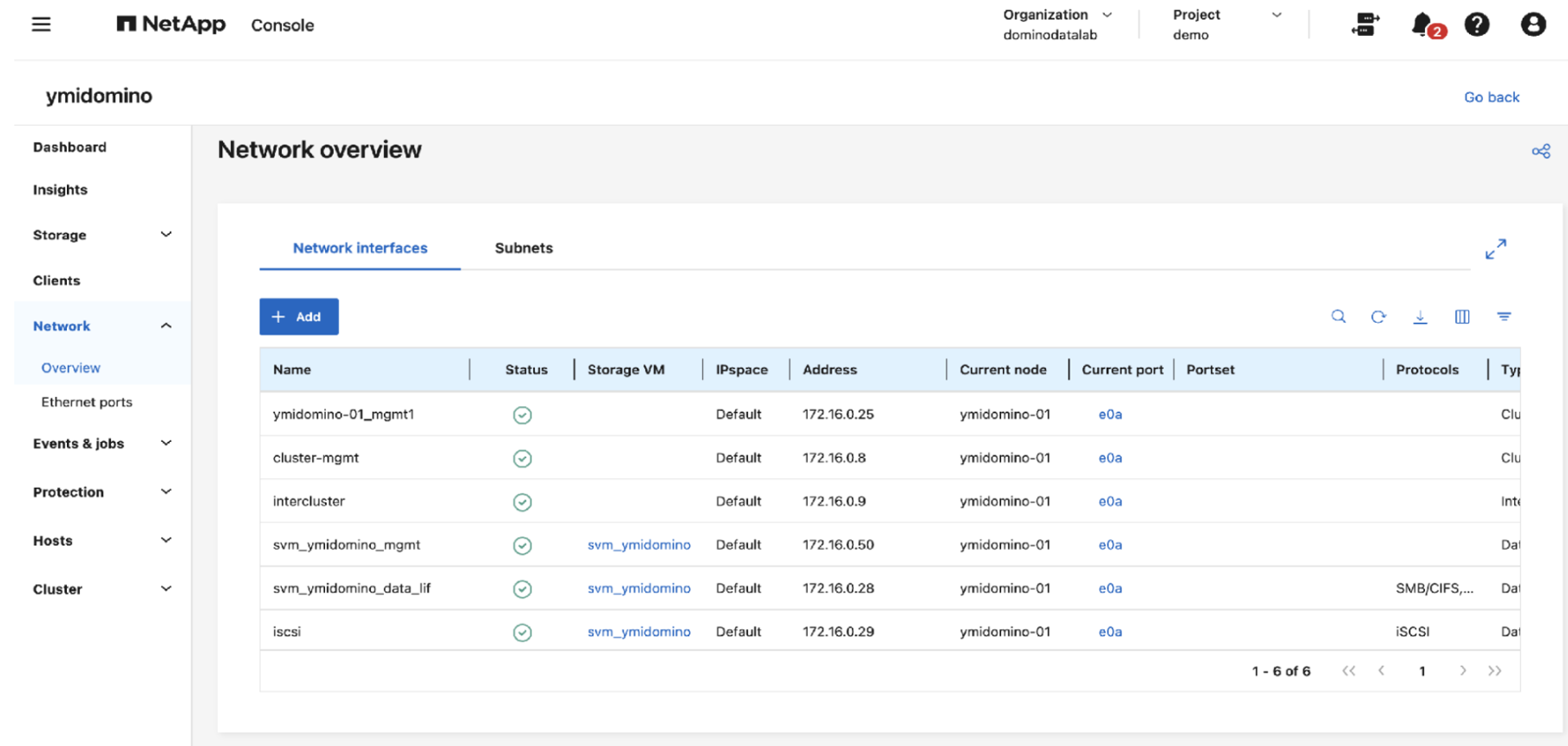Select Ethernet ports under Network
The height and width of the screenshot is (746, 1568).
click(x=87, y=402)
